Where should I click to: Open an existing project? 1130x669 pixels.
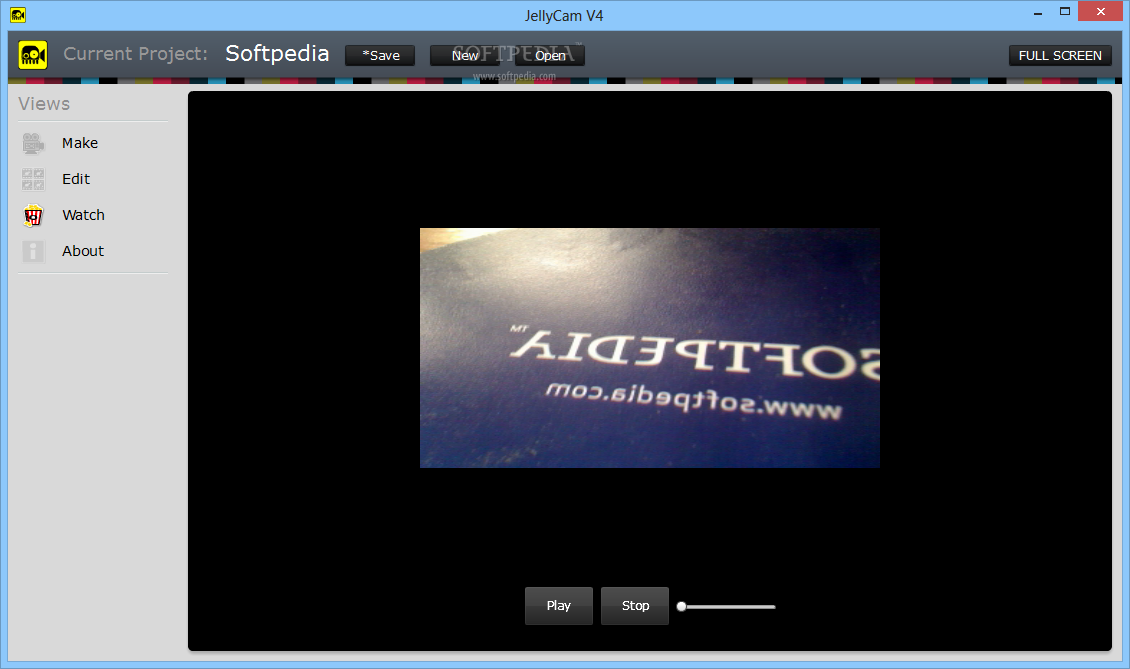point(550,56)
